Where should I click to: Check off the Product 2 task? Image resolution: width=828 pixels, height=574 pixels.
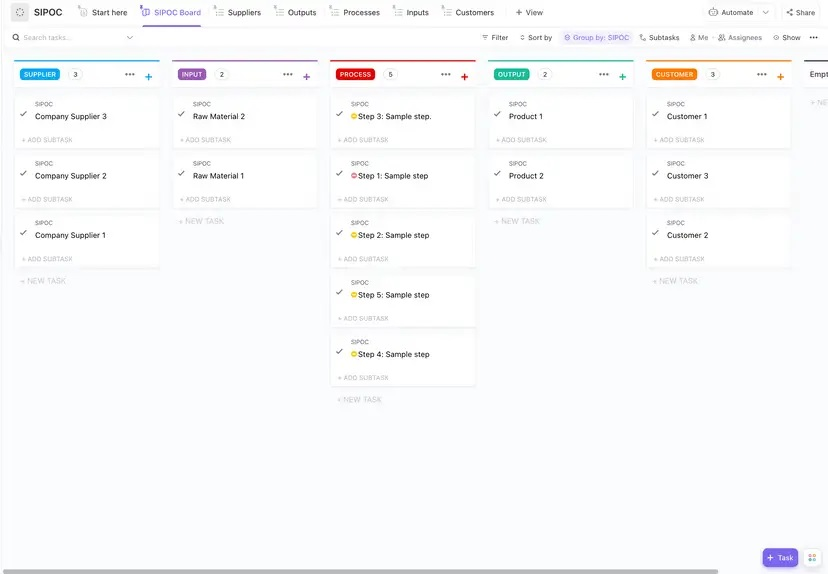(x=497, y=173)
